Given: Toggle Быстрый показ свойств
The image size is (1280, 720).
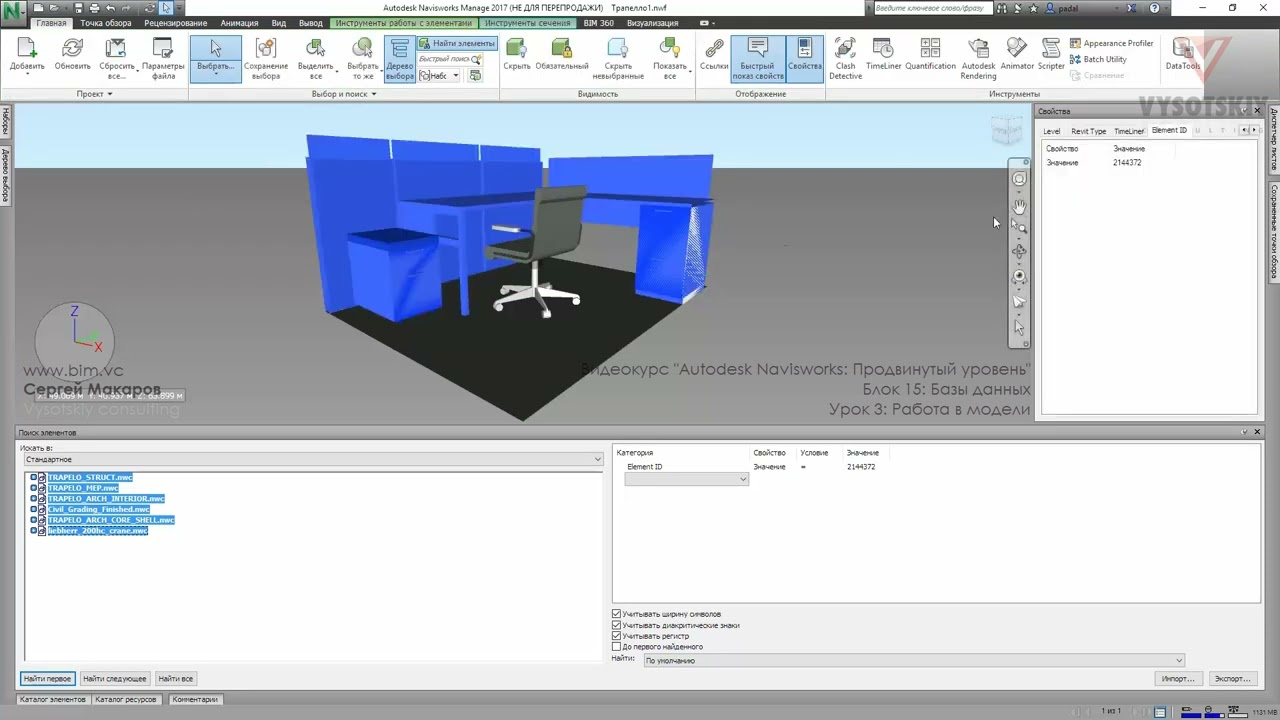Looking at the screenshot, I should coord(757,60).
